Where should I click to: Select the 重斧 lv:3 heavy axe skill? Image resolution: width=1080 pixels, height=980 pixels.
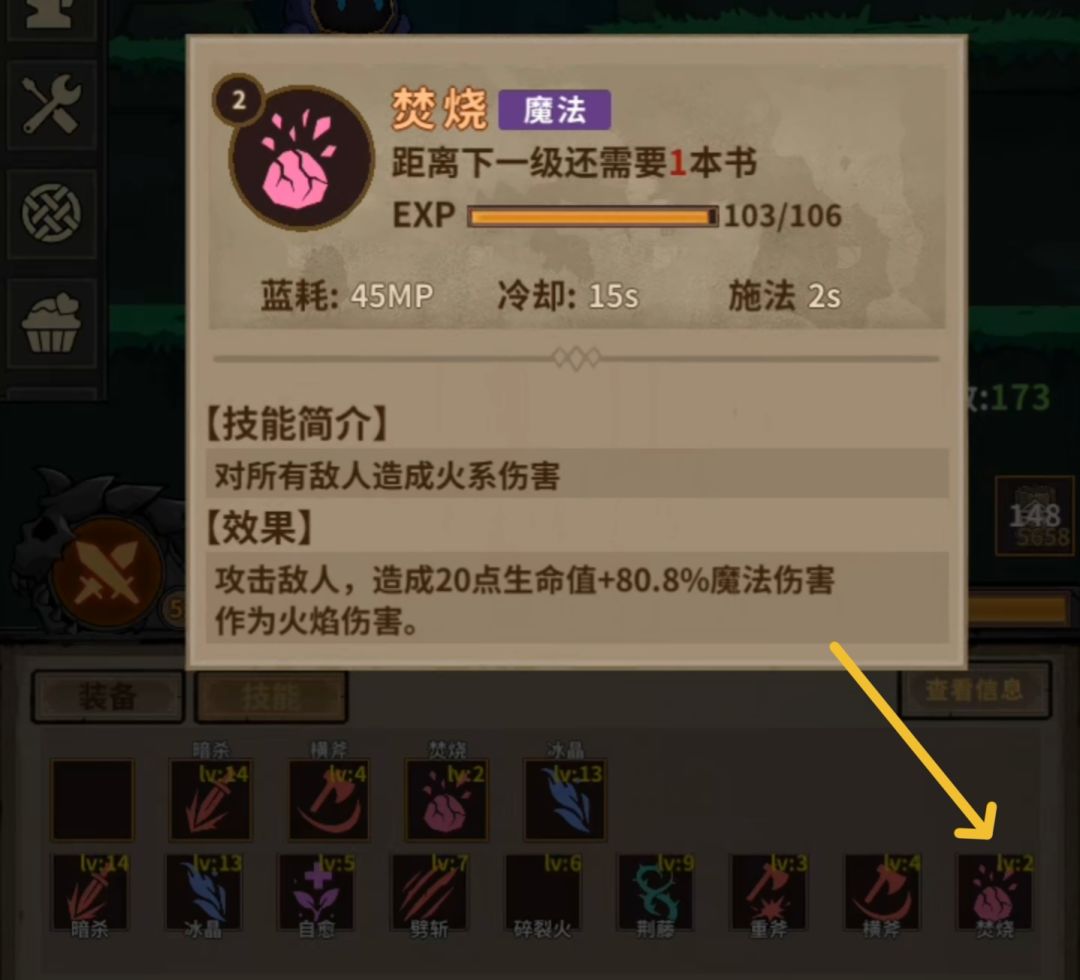[768, 894]
